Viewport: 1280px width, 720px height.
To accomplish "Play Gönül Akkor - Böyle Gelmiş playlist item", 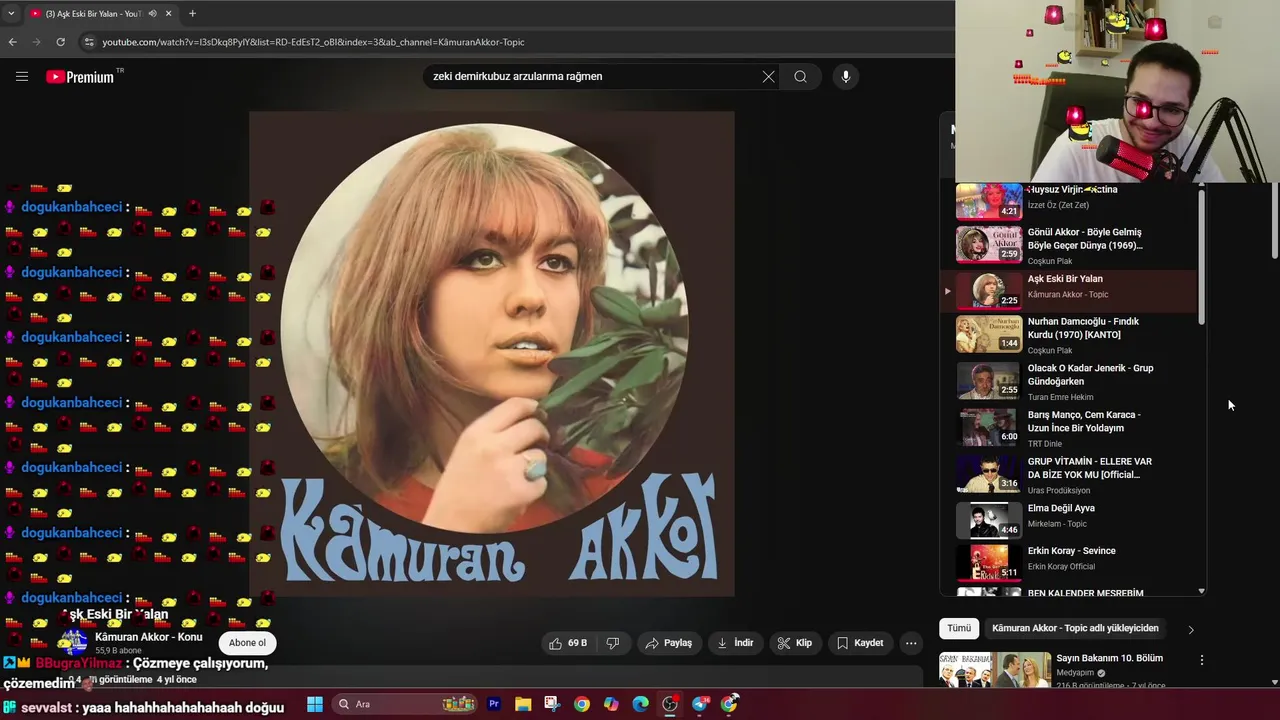I will pyautogui.click(x=1070, y=245).
